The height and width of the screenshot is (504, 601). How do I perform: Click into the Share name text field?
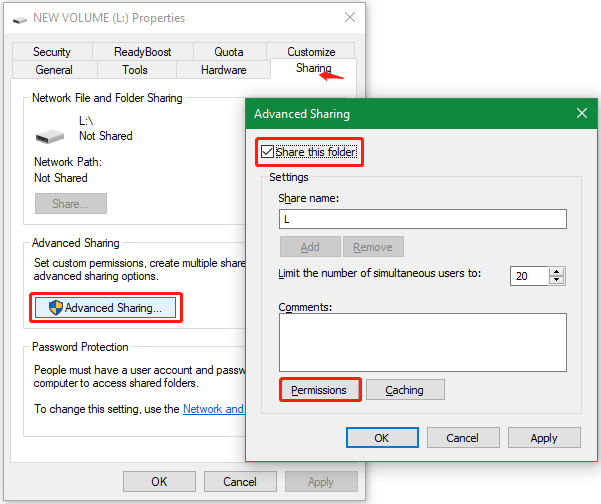(422, 219)
